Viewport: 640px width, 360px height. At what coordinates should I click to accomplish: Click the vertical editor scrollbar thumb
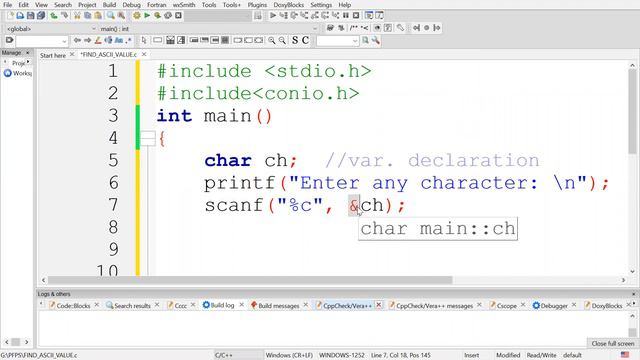[632, 111]
